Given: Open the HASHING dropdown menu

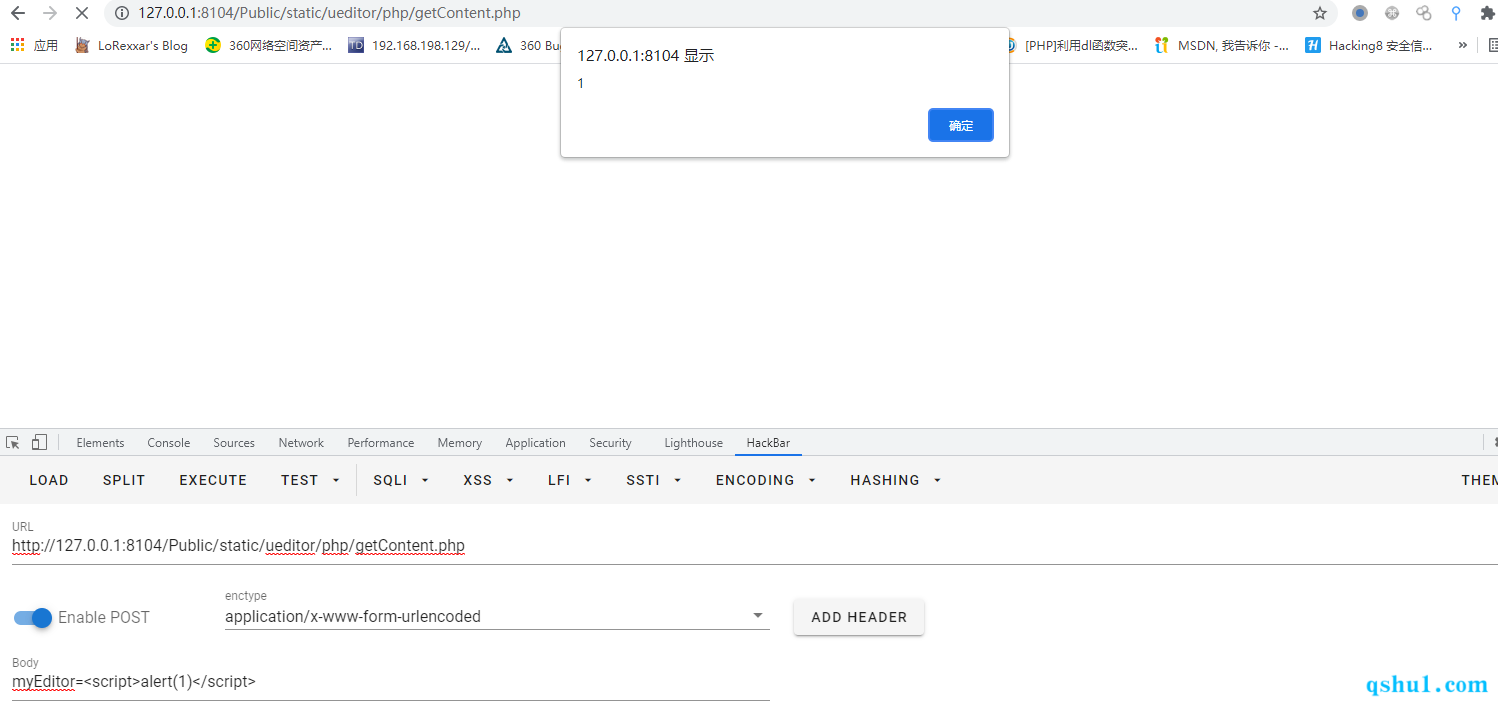Looking at the screenshot, I should coord(896,480).
